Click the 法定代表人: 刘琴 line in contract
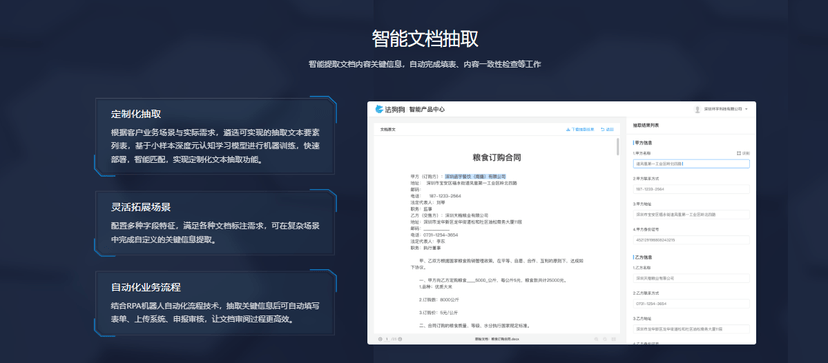 [428, 202]
